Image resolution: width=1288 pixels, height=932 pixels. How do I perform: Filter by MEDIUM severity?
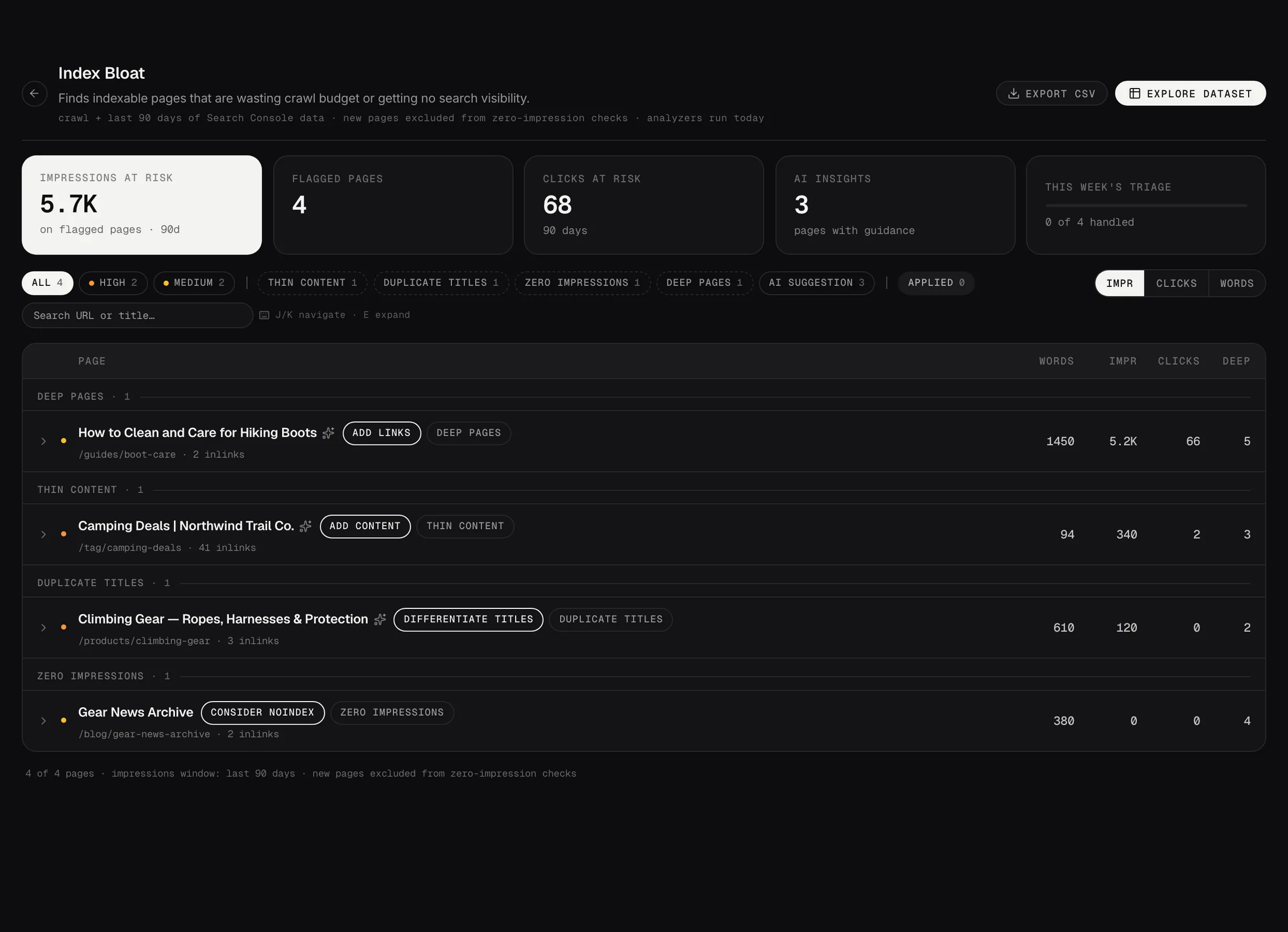pos(194,283)
